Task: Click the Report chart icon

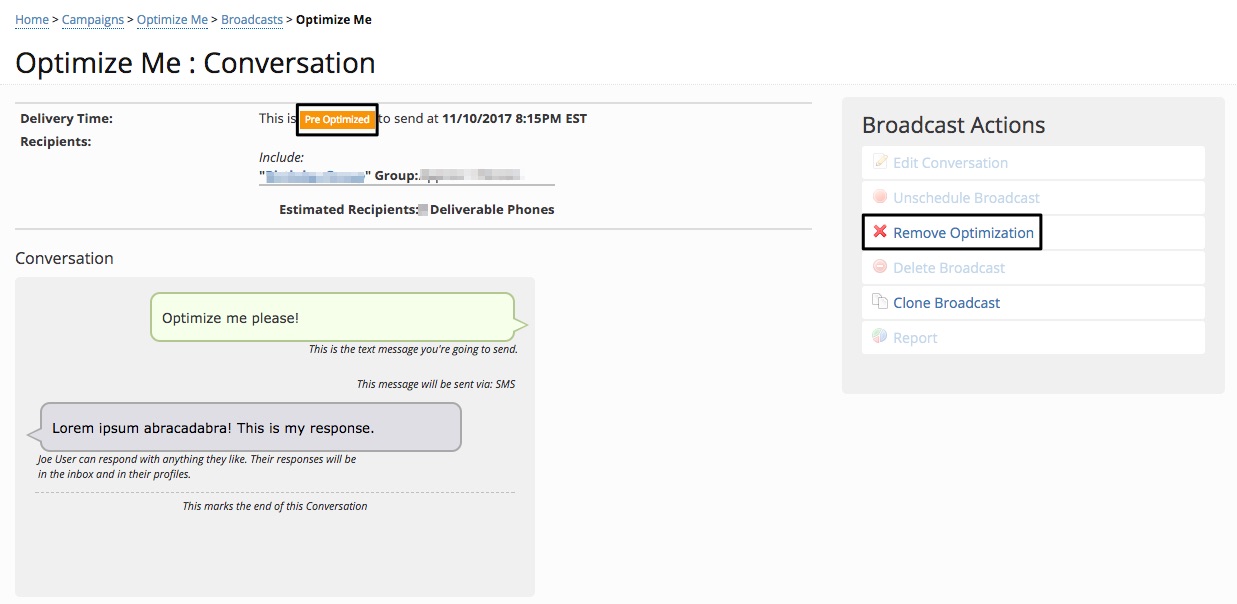Action: (x=880, y=336)
